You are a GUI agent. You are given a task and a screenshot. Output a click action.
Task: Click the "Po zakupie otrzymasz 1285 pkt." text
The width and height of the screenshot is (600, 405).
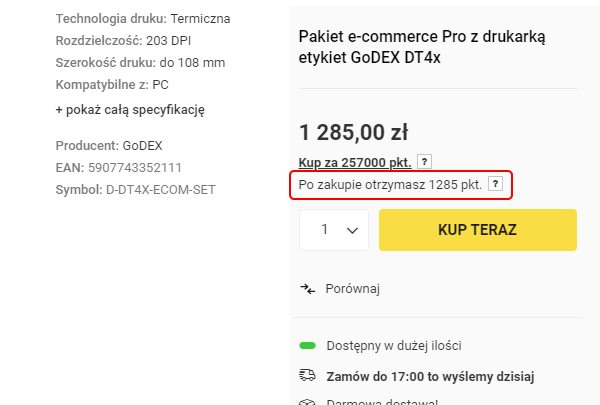[x=390, y=185]
